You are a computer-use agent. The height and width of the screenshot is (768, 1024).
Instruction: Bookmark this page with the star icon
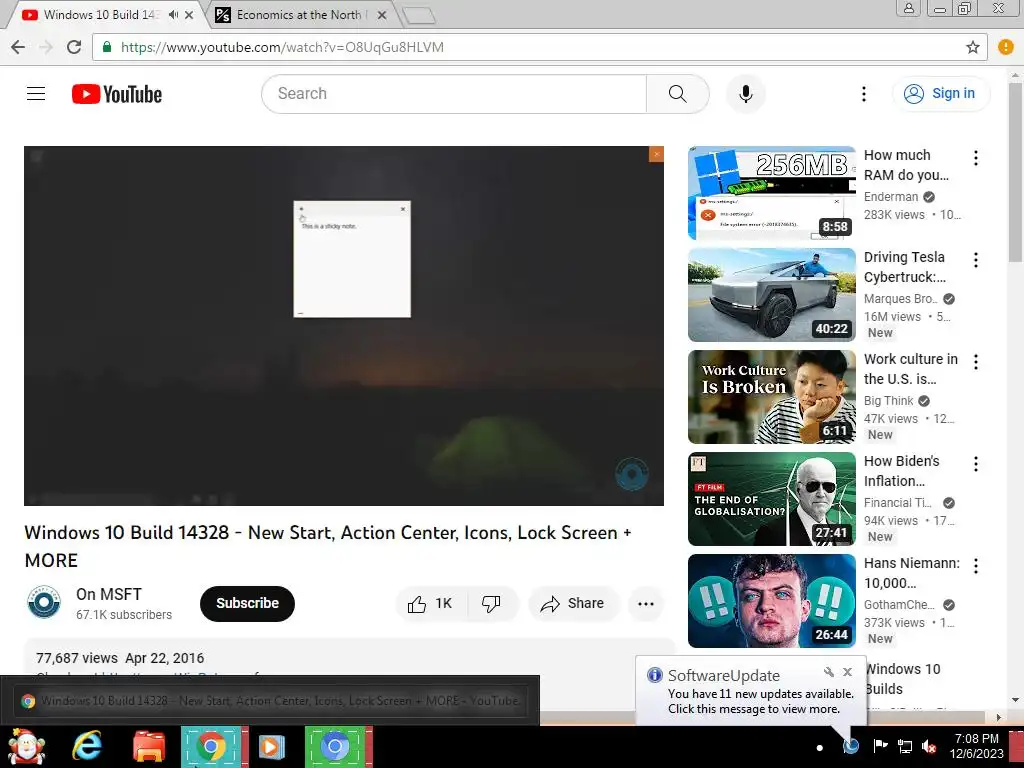pos(972,47)
